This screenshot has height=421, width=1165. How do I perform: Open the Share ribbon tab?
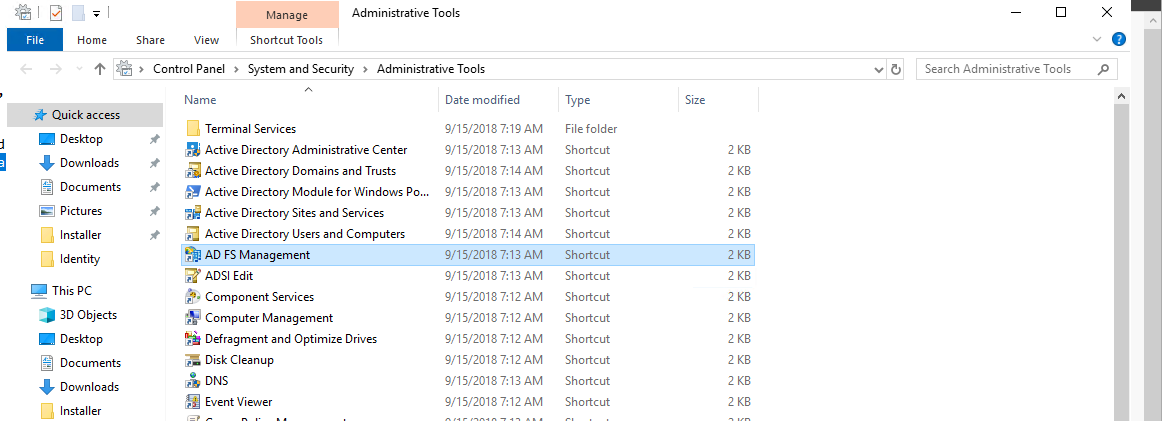[151, 40]
